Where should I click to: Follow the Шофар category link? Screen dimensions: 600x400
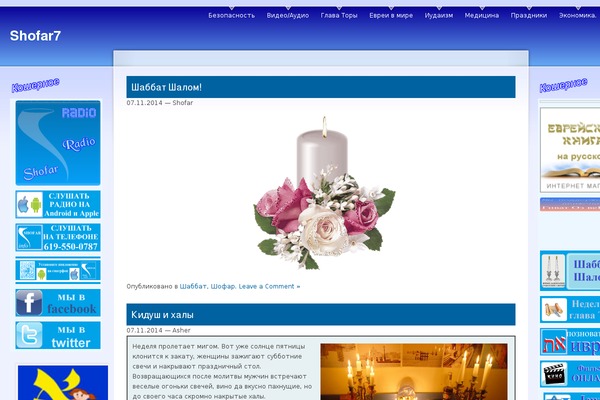pos(223,286)
